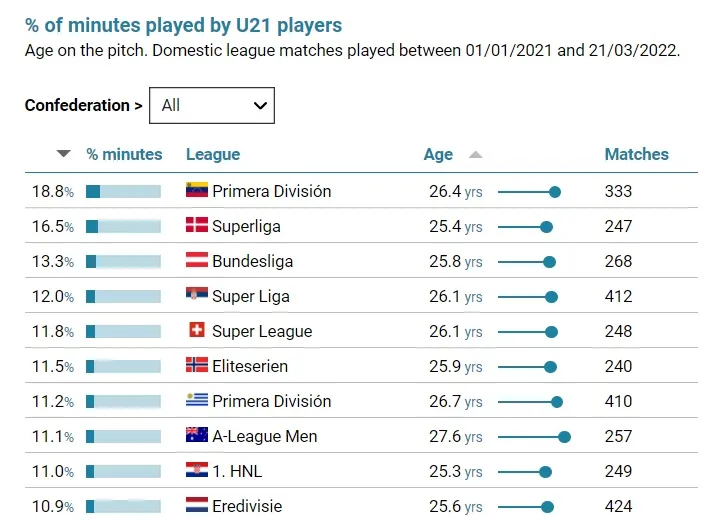Click the 18.8% minutes progress bar

tap(123, 191)
